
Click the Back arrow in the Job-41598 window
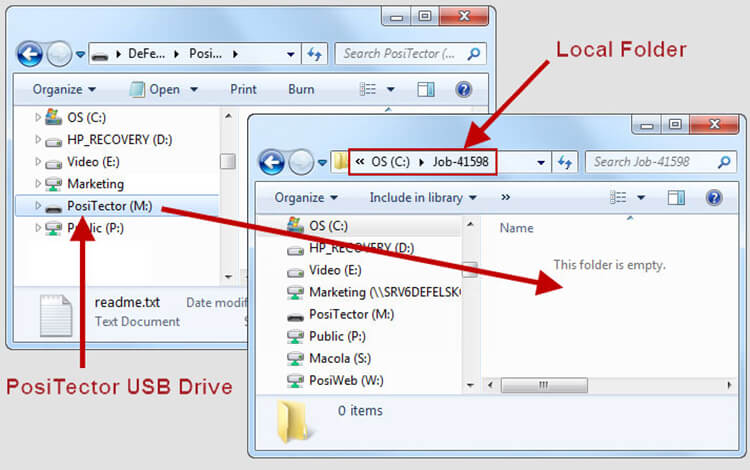coord(271,162)
